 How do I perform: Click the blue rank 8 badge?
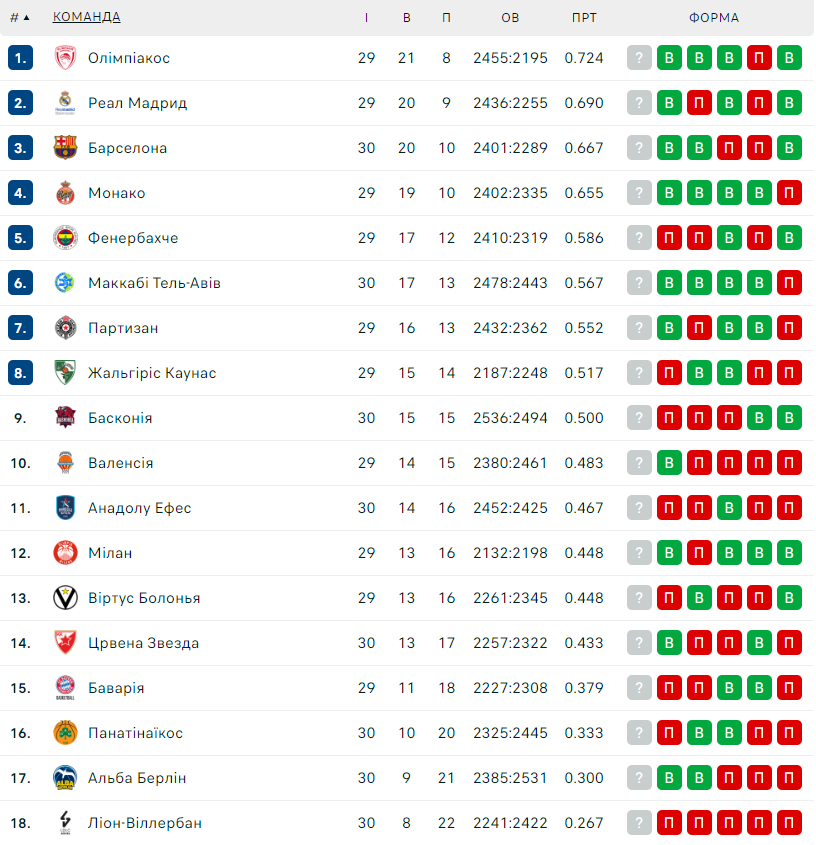(20, 372)
